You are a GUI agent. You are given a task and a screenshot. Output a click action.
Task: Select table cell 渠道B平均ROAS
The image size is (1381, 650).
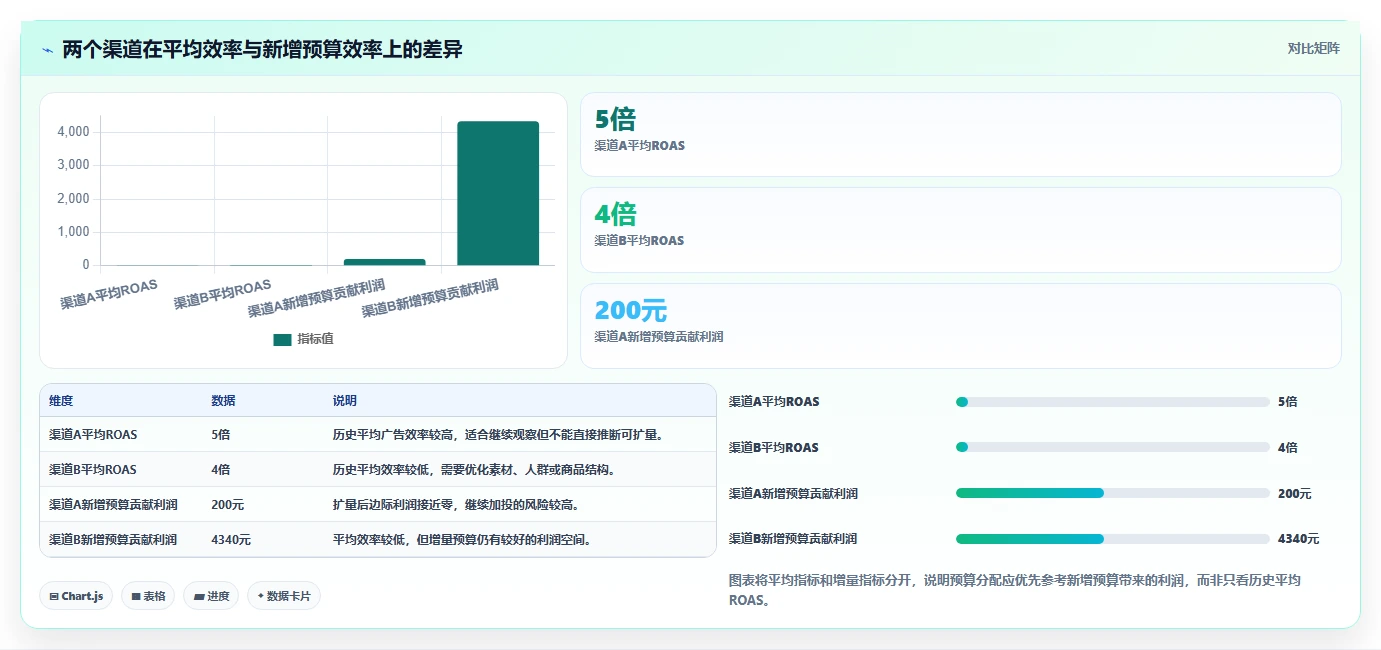coord(93,469)
